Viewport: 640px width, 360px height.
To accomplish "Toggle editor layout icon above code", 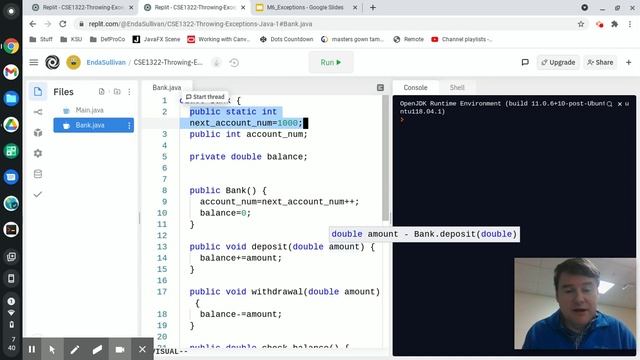I will (380, 87).
